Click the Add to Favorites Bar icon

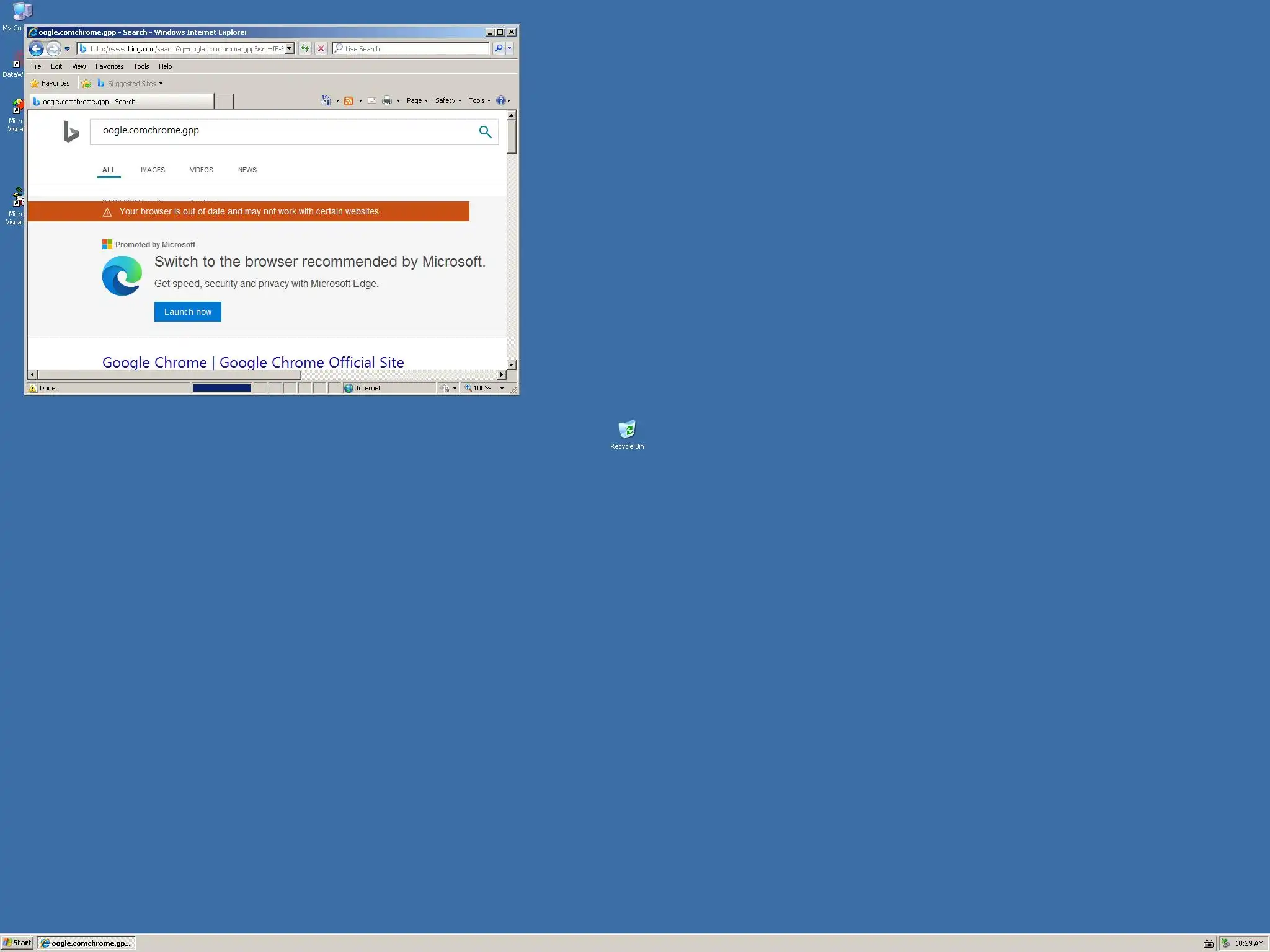86,84
